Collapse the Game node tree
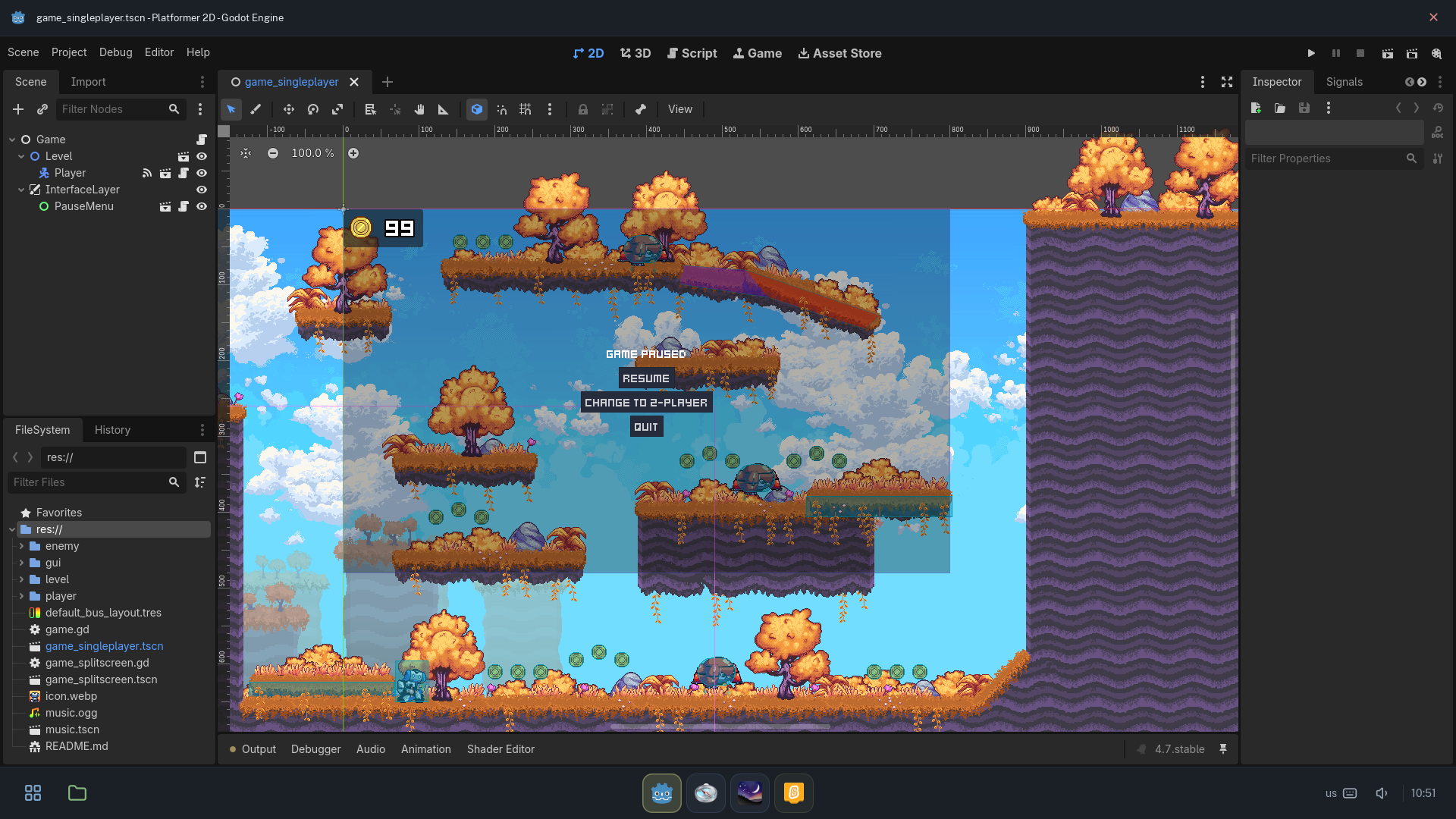Image resolution: width=1456 pixels, height=819 pixels. [12, 140]
